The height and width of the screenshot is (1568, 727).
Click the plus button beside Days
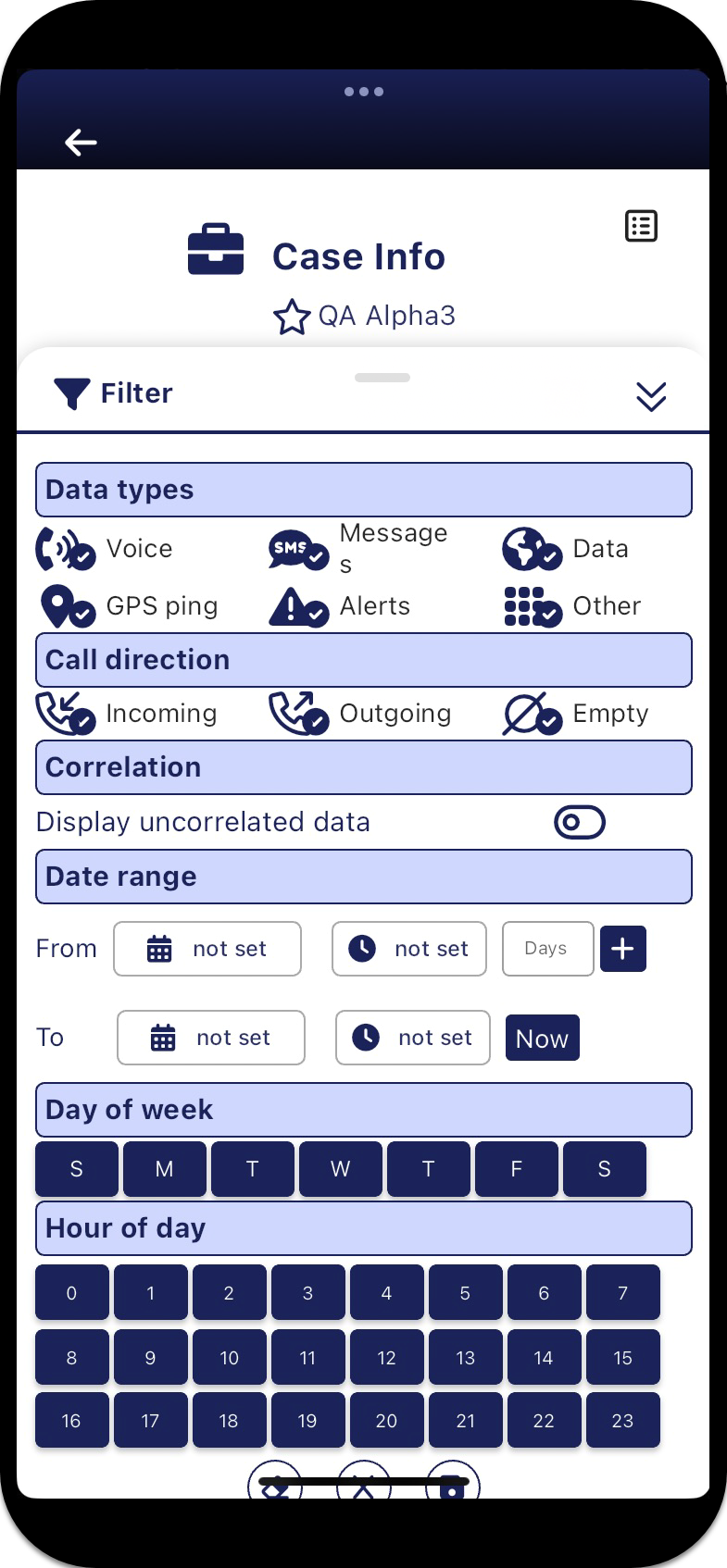coord(623,949)
